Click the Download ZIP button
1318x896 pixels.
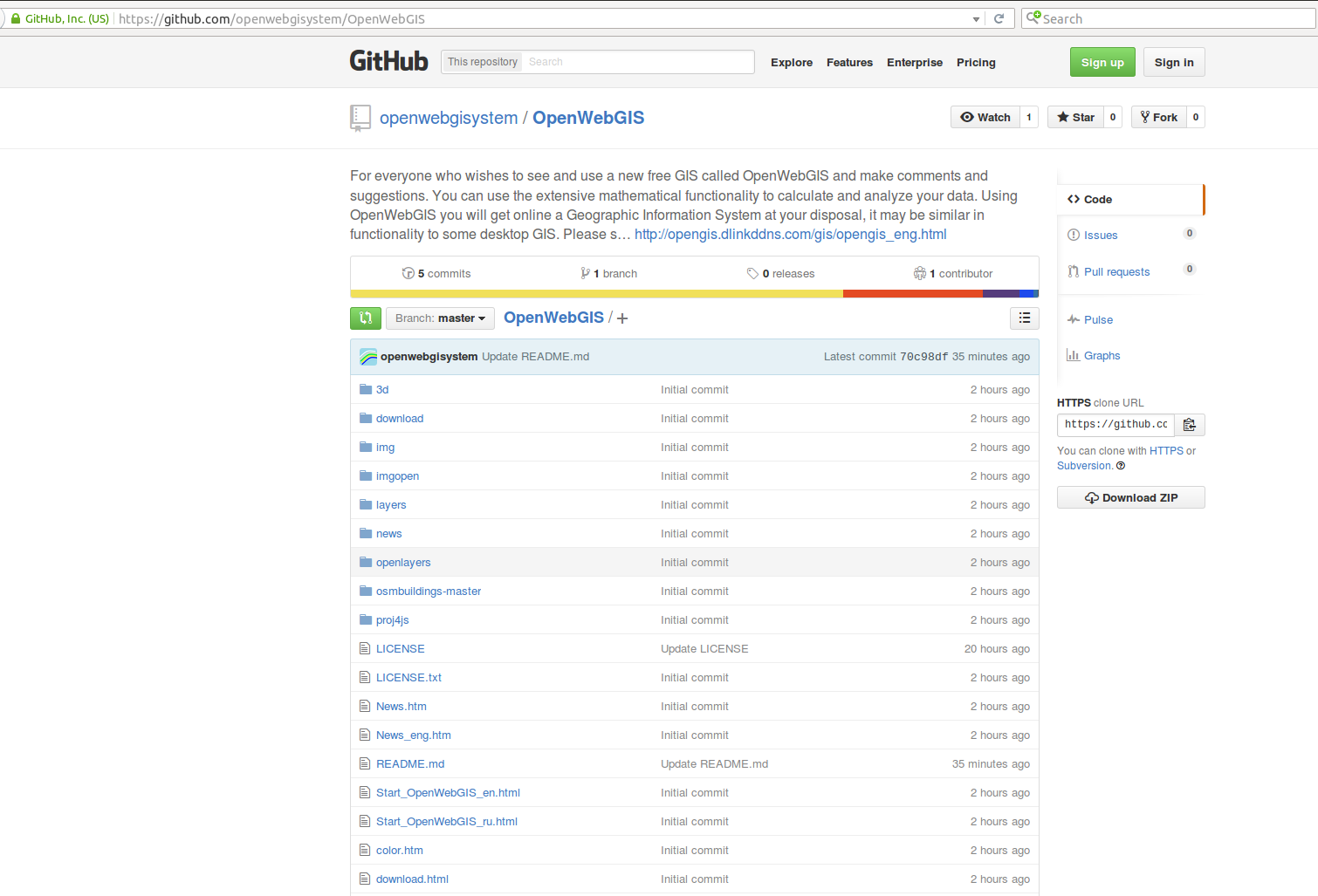1130,497
